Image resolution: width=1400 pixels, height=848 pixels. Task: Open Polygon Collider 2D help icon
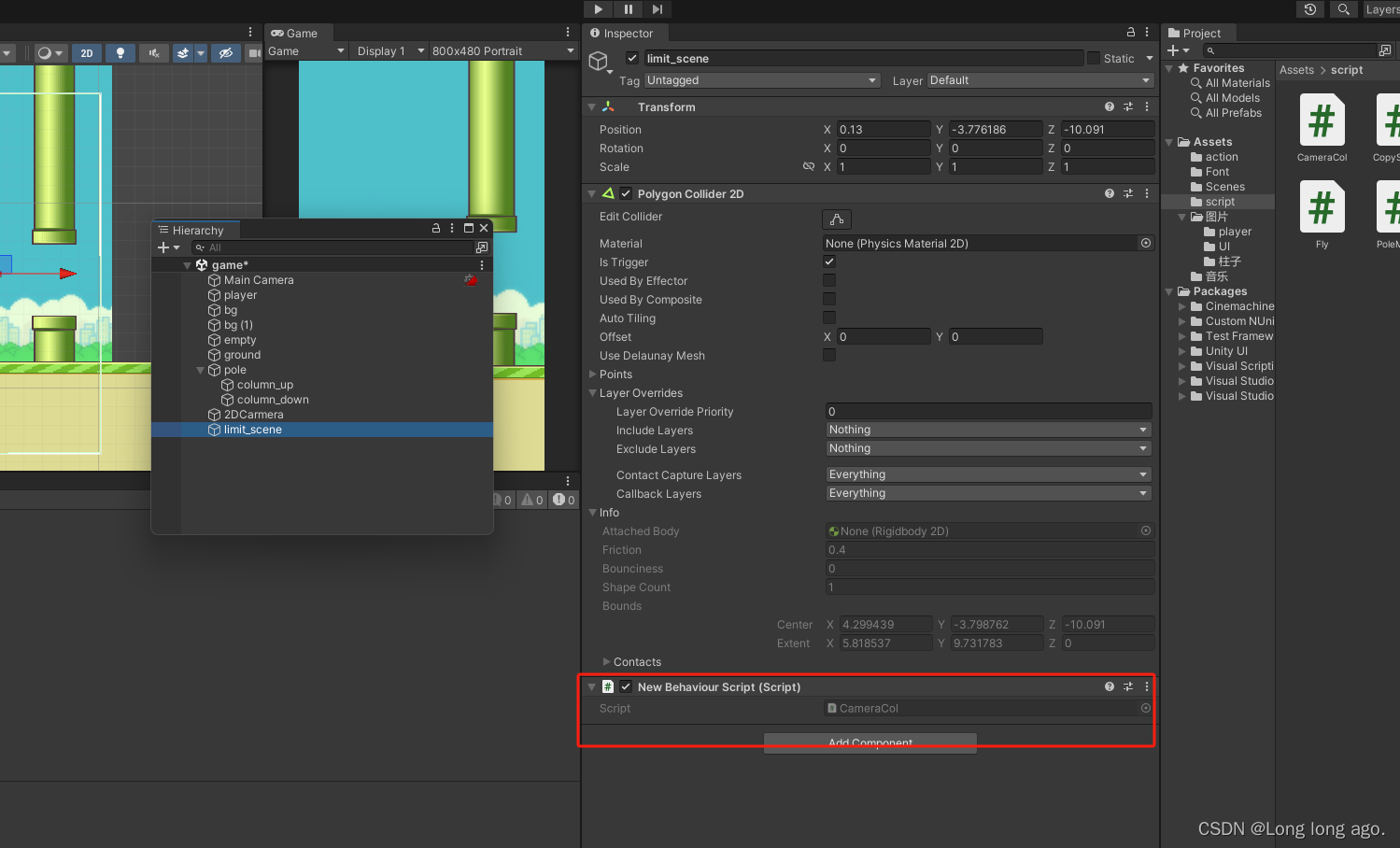1110,193
